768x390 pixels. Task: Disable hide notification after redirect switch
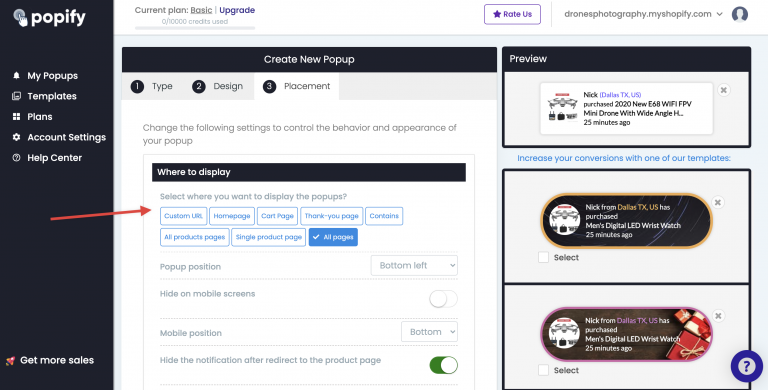point(443,365)
